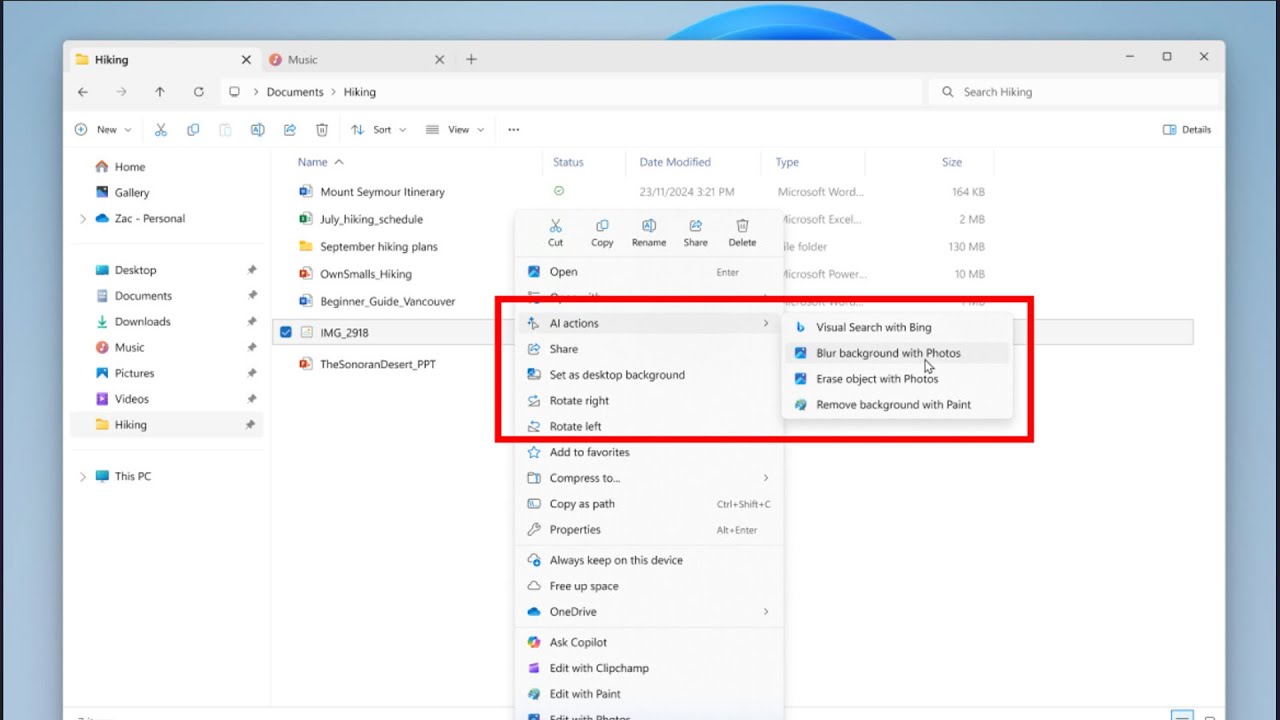Screen dimensions: 1280x720
Task: Go back with the Back arrow
Action: tap(83, 91)
